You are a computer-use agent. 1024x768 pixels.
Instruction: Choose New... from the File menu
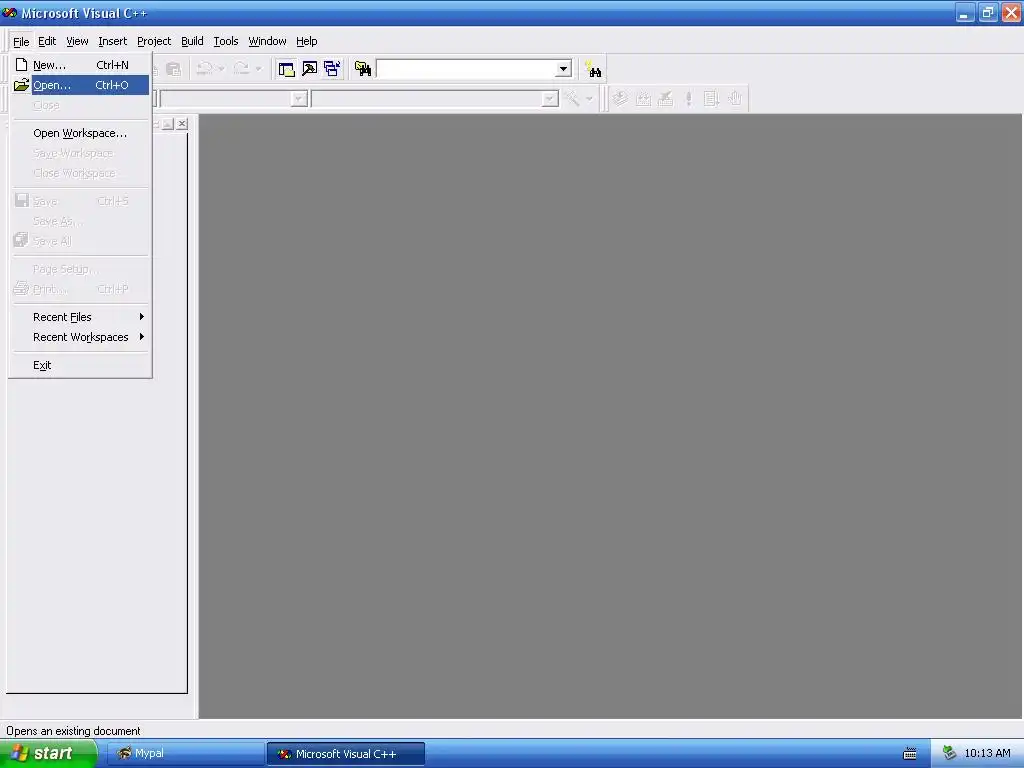click(81, 65)
